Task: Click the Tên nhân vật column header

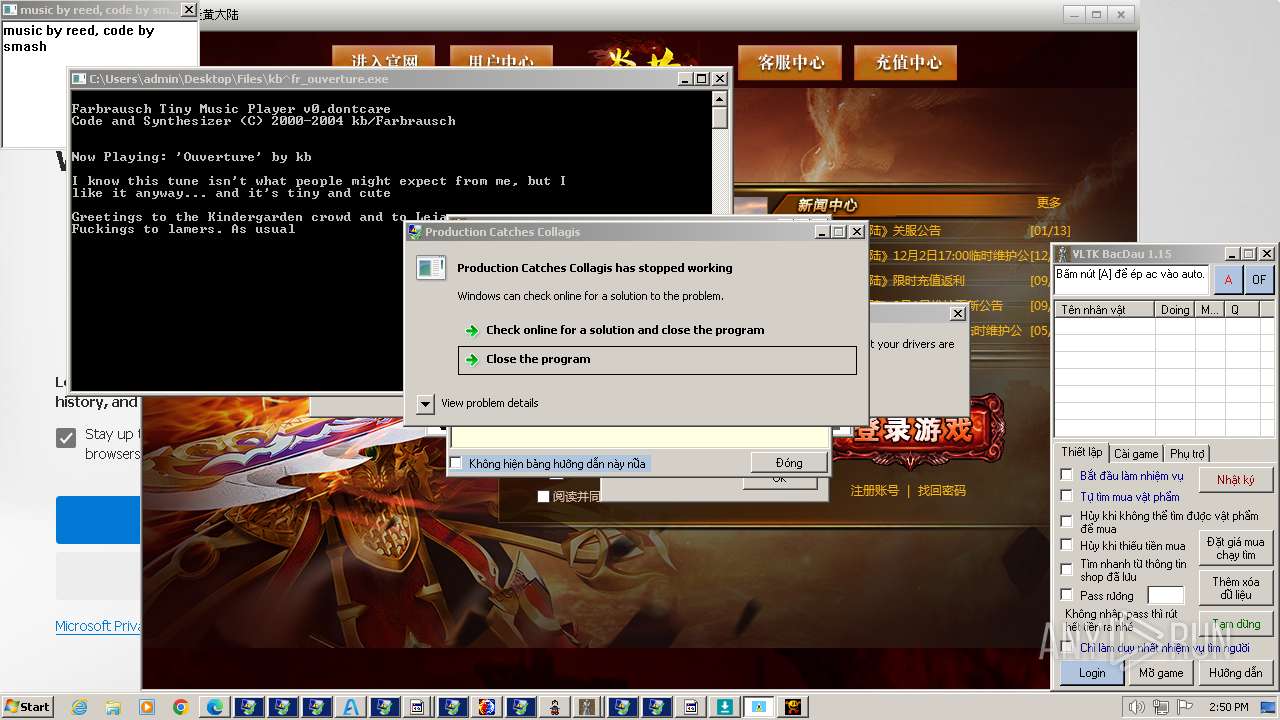Action: click(1105, 310)
